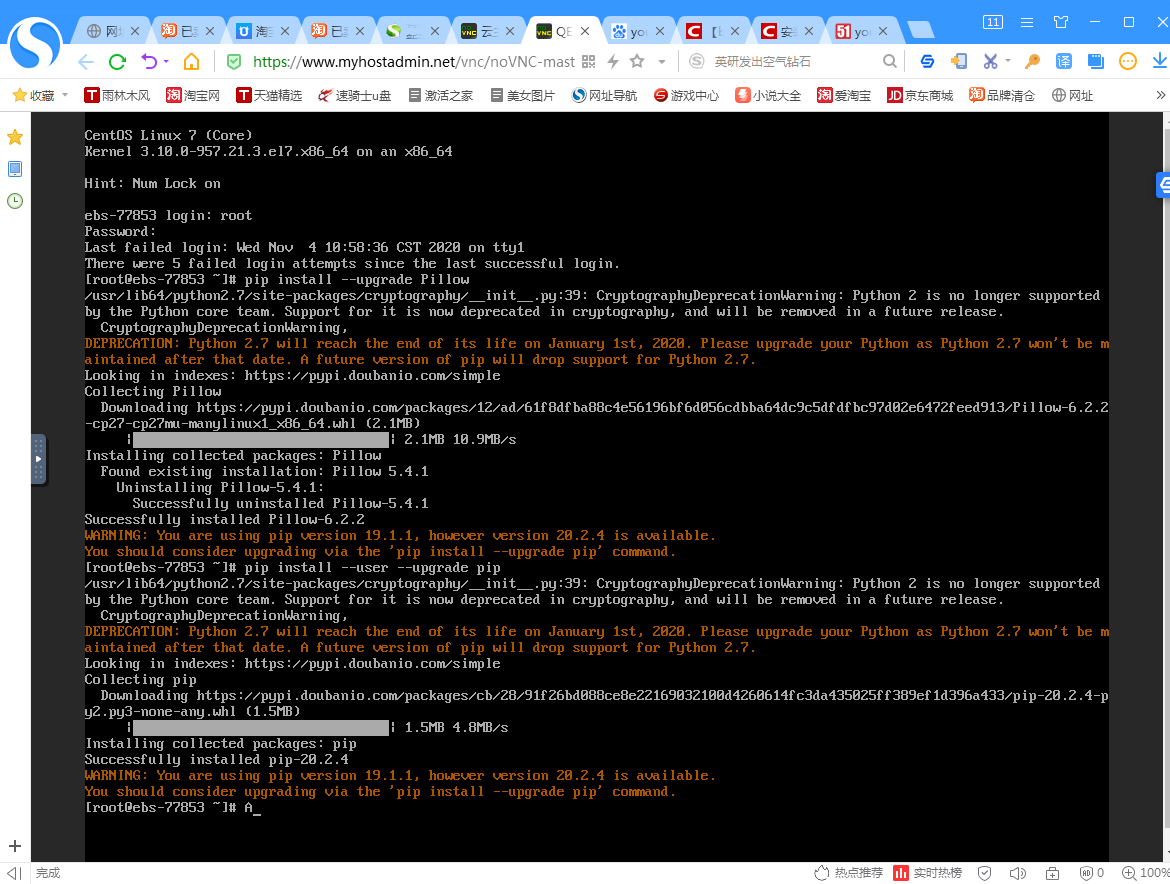Switch to the 51 'yo' tab
1170x884 pixels.
pyautogui.click(x=861, y=31)
